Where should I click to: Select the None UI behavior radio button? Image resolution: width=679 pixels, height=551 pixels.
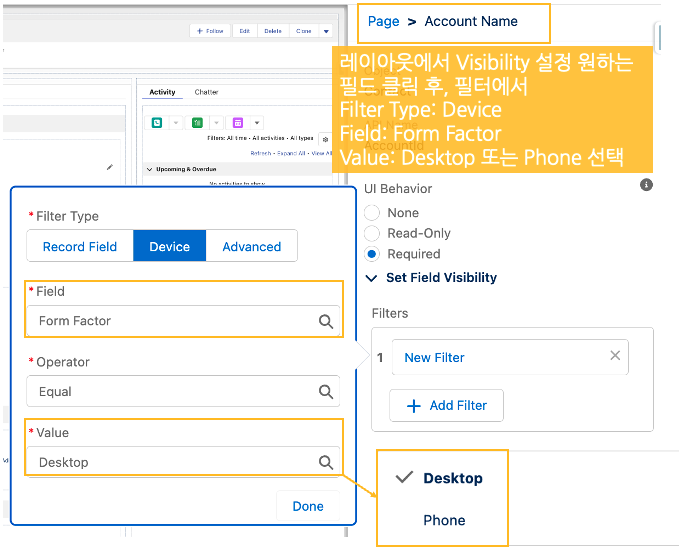click(x=372, y=213)
